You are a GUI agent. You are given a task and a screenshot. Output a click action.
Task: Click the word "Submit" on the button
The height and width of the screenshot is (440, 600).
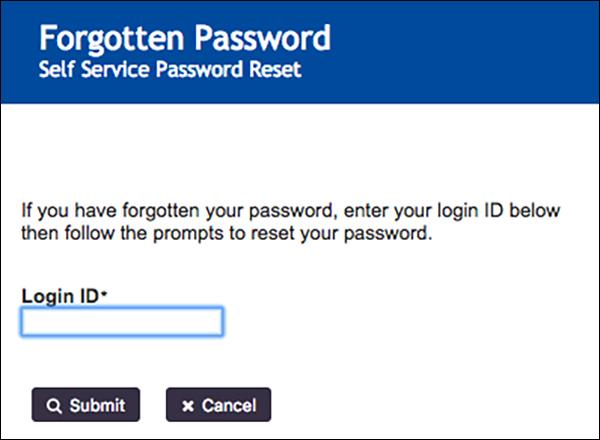97,405
